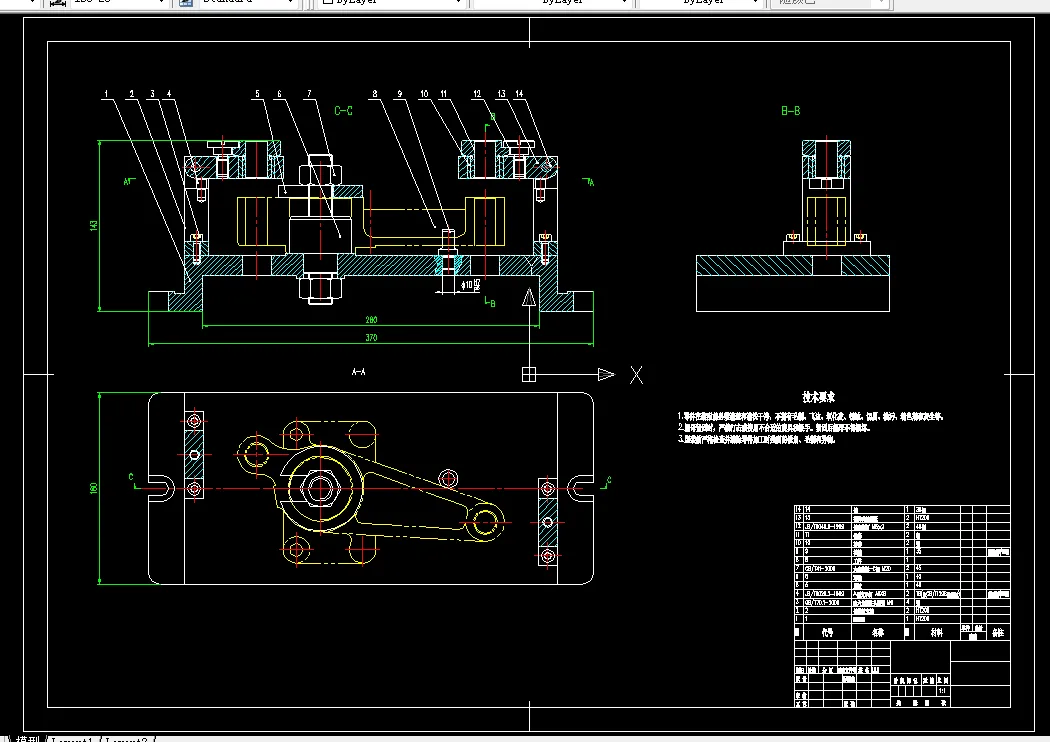Select part callout number 13 above section view
Viewport: 1050px width, 742px height.
[x=502, y=94]
